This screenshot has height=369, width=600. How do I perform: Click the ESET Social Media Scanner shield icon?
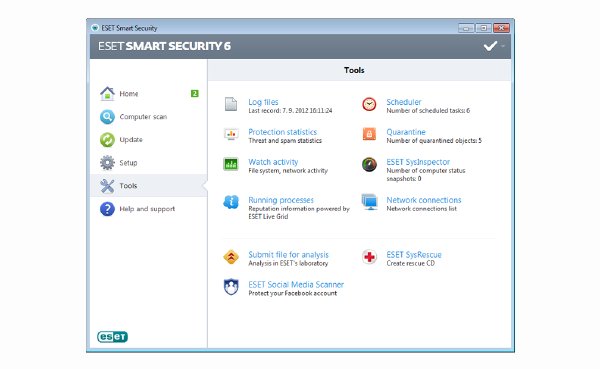coord(231,287)
